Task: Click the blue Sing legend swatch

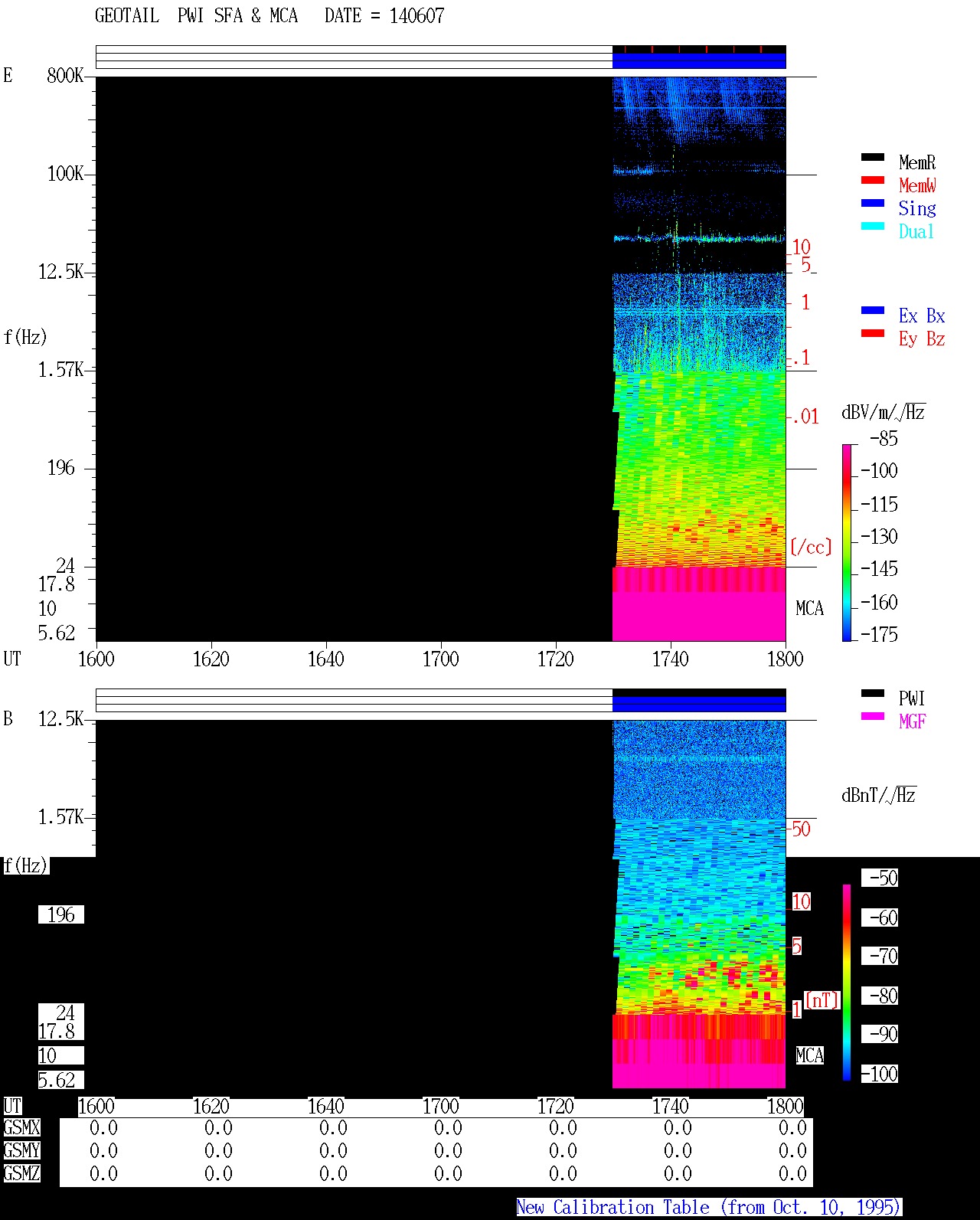Action: tap(872, 203)
